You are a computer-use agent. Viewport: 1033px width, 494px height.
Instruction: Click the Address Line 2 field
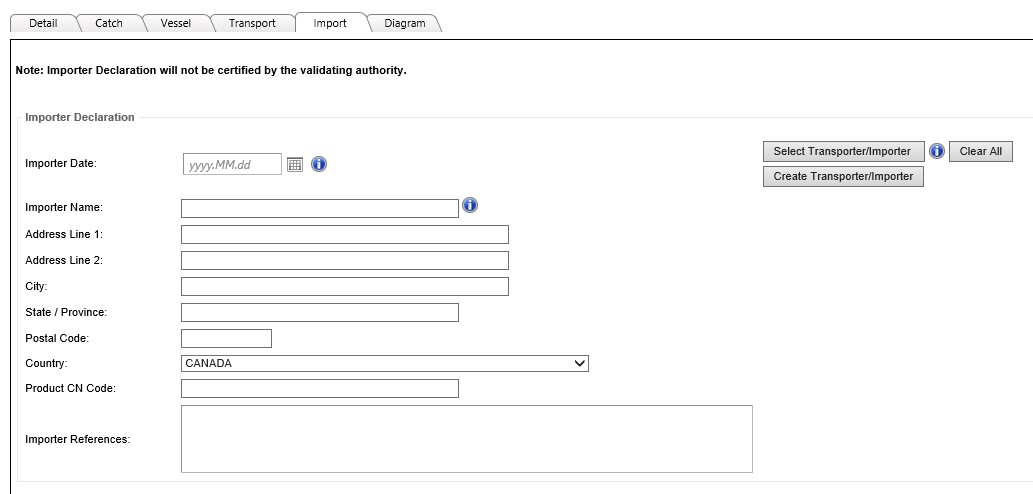coord(345,261)
